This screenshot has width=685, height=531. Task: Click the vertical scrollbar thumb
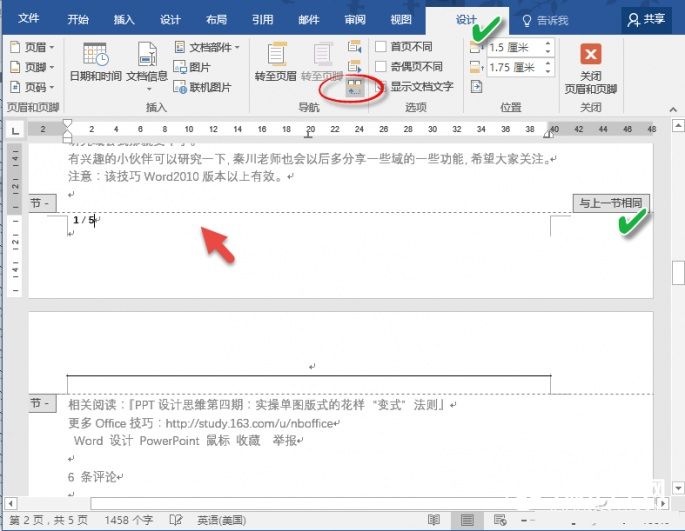pos(678,273)
